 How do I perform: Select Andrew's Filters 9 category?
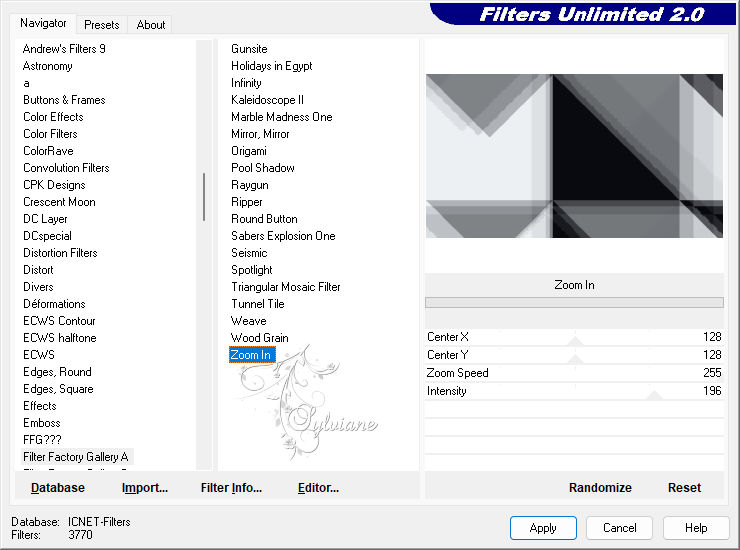tap(64, 49)
